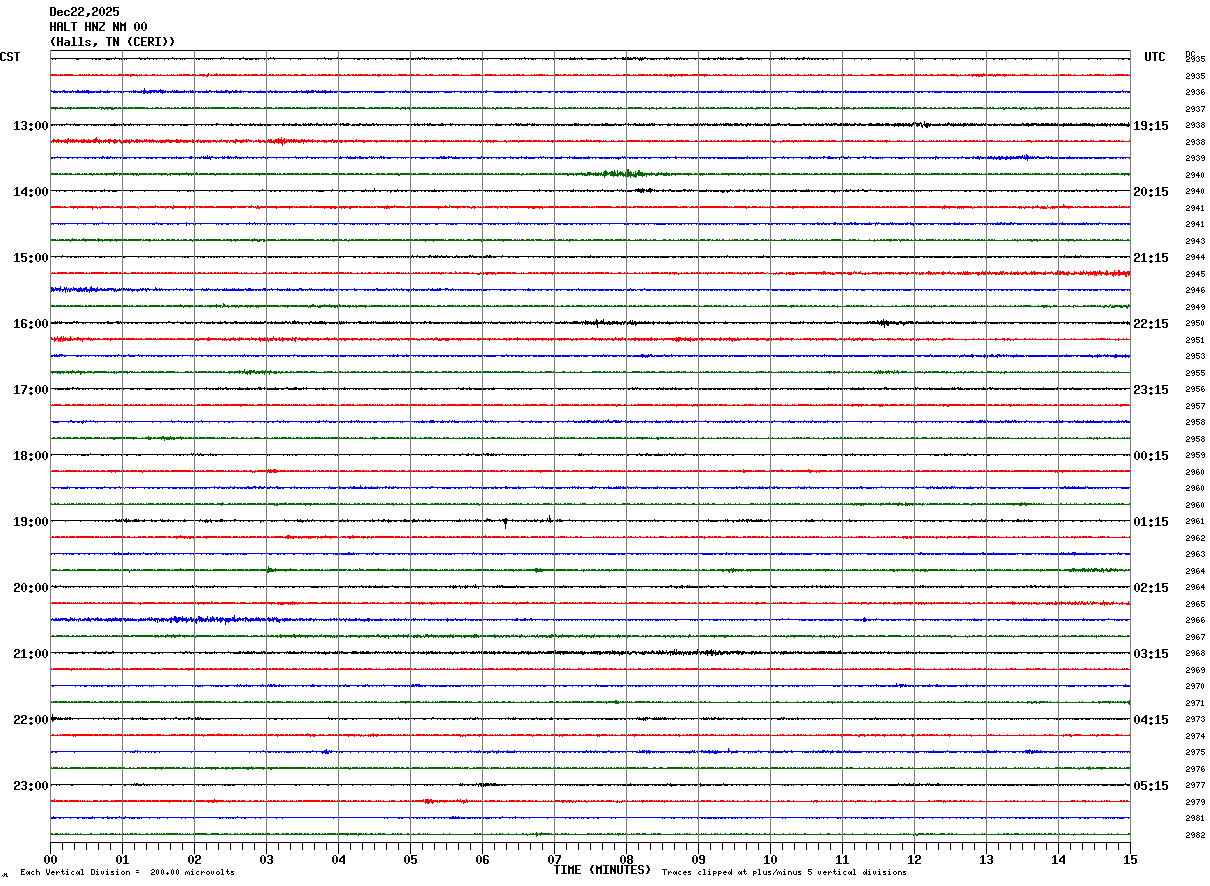Click the DC offset value '2966'
This screenshot has height=886, width=1210.
pyautogui.click(x=1195, y=620)
